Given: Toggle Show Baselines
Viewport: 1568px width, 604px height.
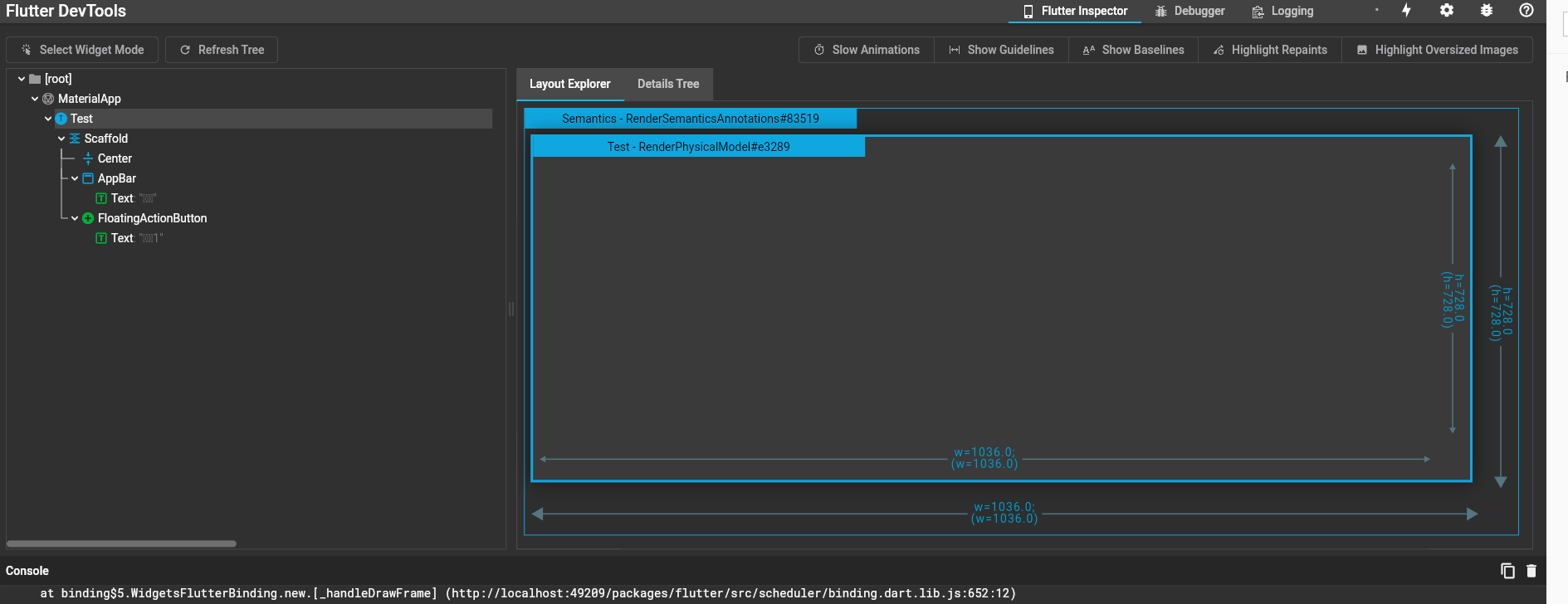Looking at the screenshot, I should click(1133, 50).
